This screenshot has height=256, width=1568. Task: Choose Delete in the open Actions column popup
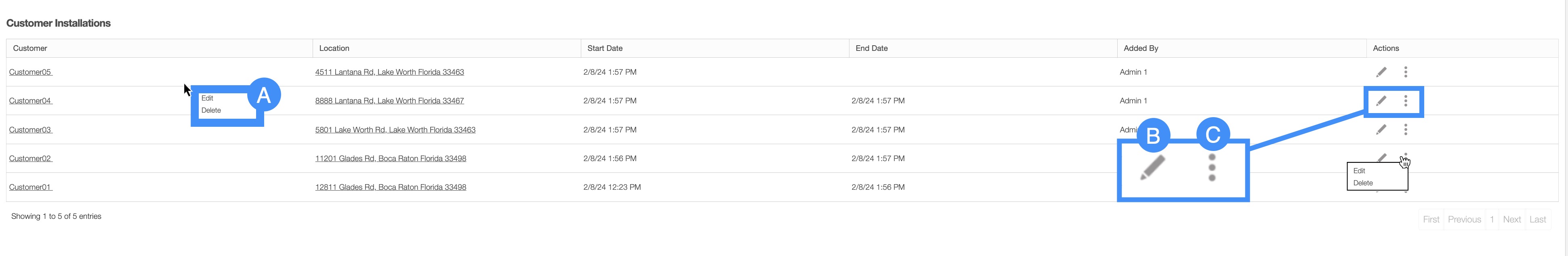(1363, 183)
